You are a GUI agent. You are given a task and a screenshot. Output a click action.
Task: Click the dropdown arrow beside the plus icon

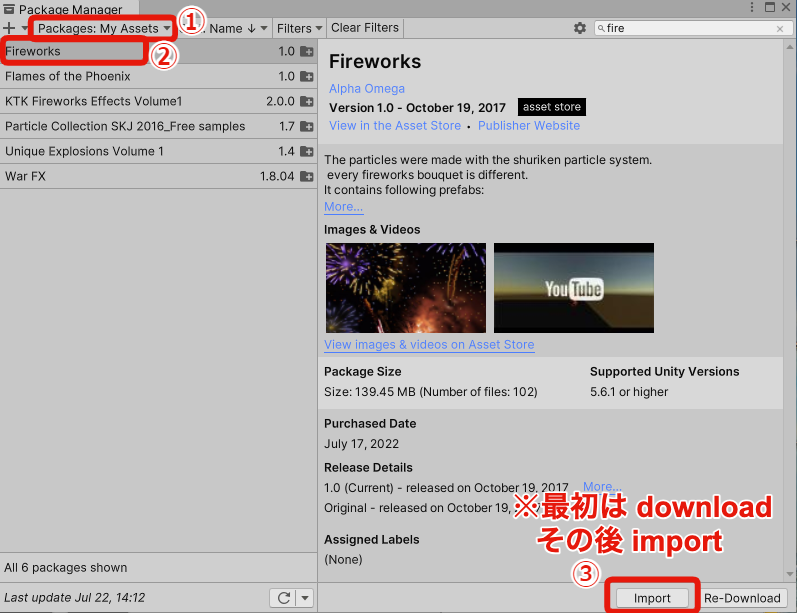tap(24, 28)
